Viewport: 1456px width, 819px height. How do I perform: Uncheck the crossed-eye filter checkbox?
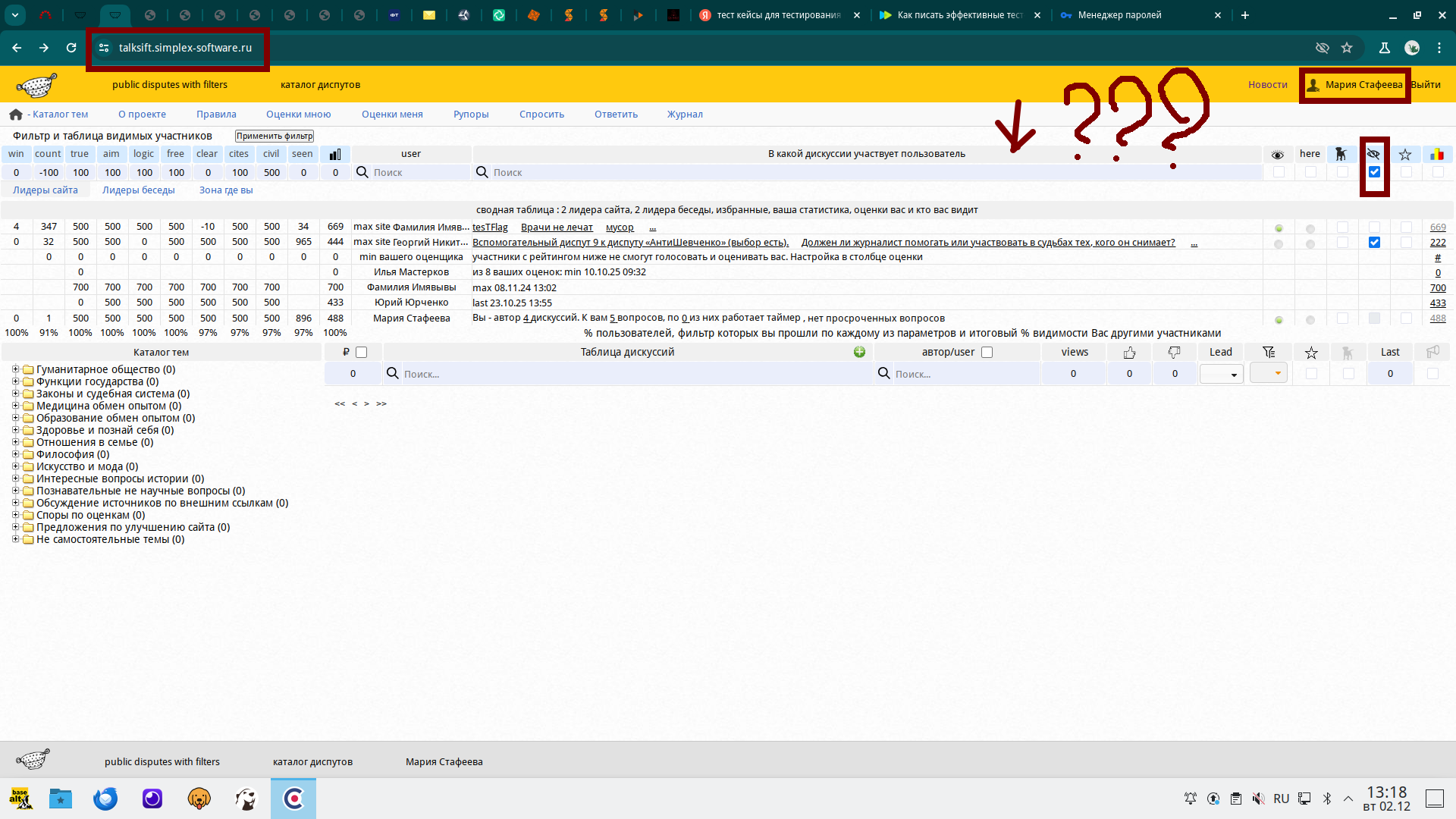[x=1374, y=172]
